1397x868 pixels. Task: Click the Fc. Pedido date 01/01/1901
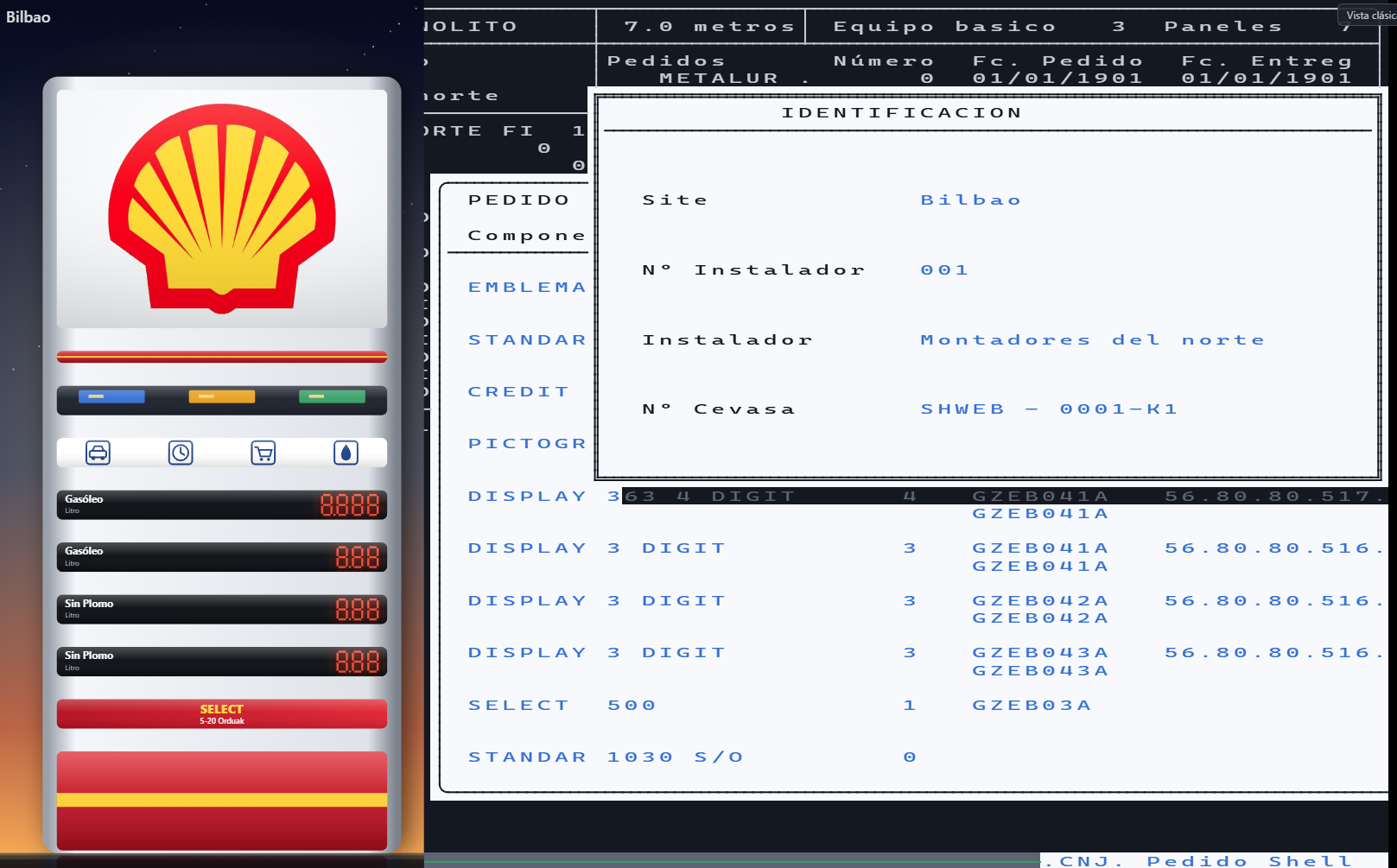[1057, 79]
